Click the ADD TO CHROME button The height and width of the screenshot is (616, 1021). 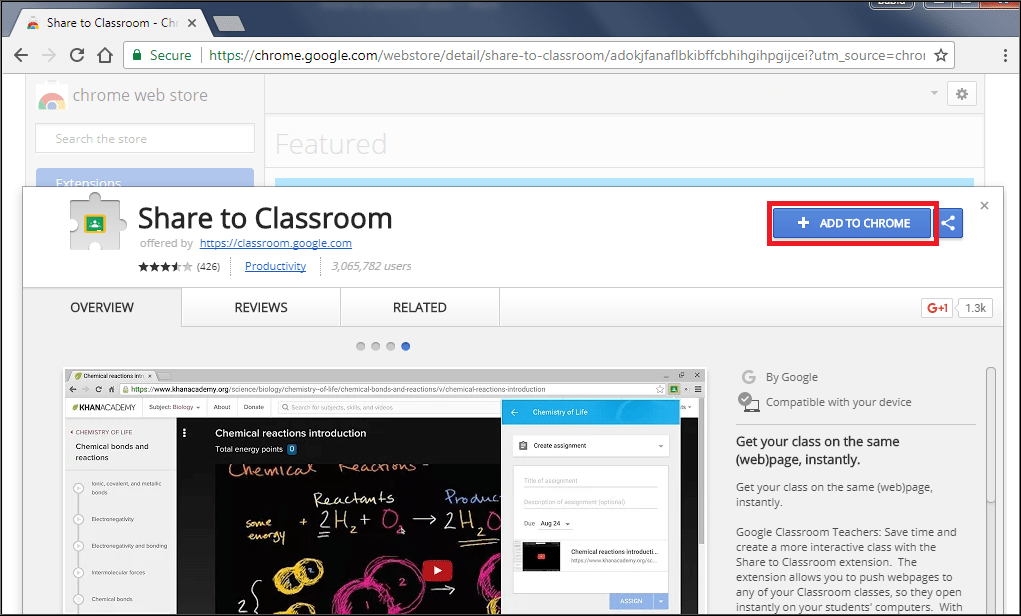(852, 223)
